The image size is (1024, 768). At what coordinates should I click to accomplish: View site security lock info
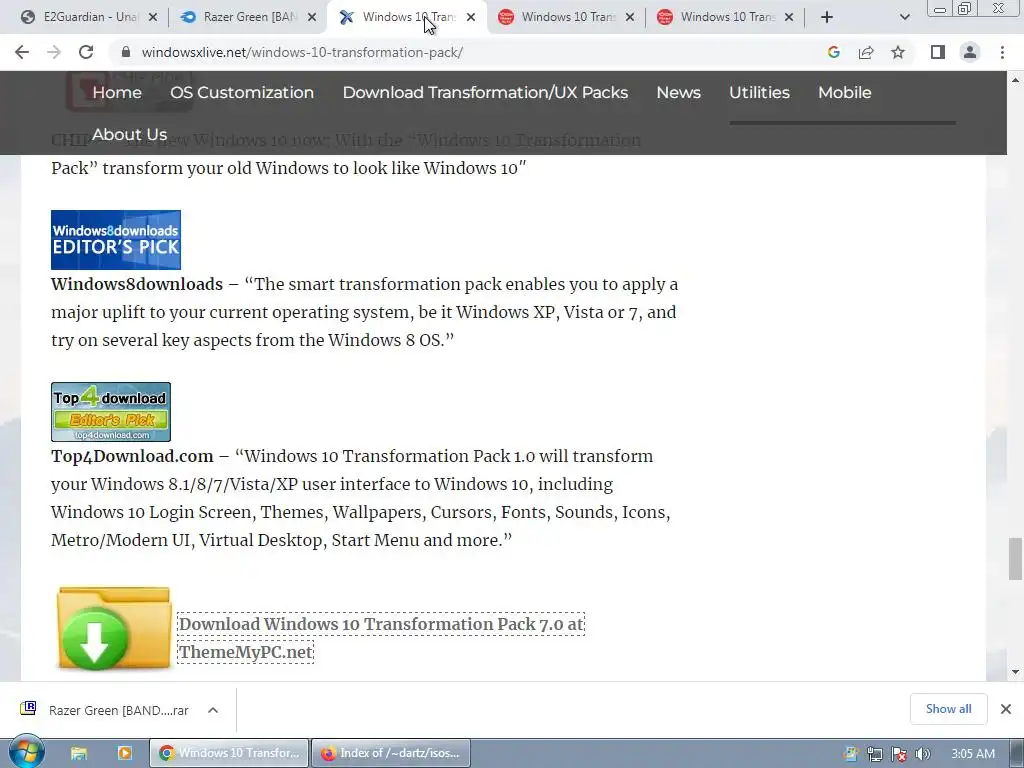[126, 52]
